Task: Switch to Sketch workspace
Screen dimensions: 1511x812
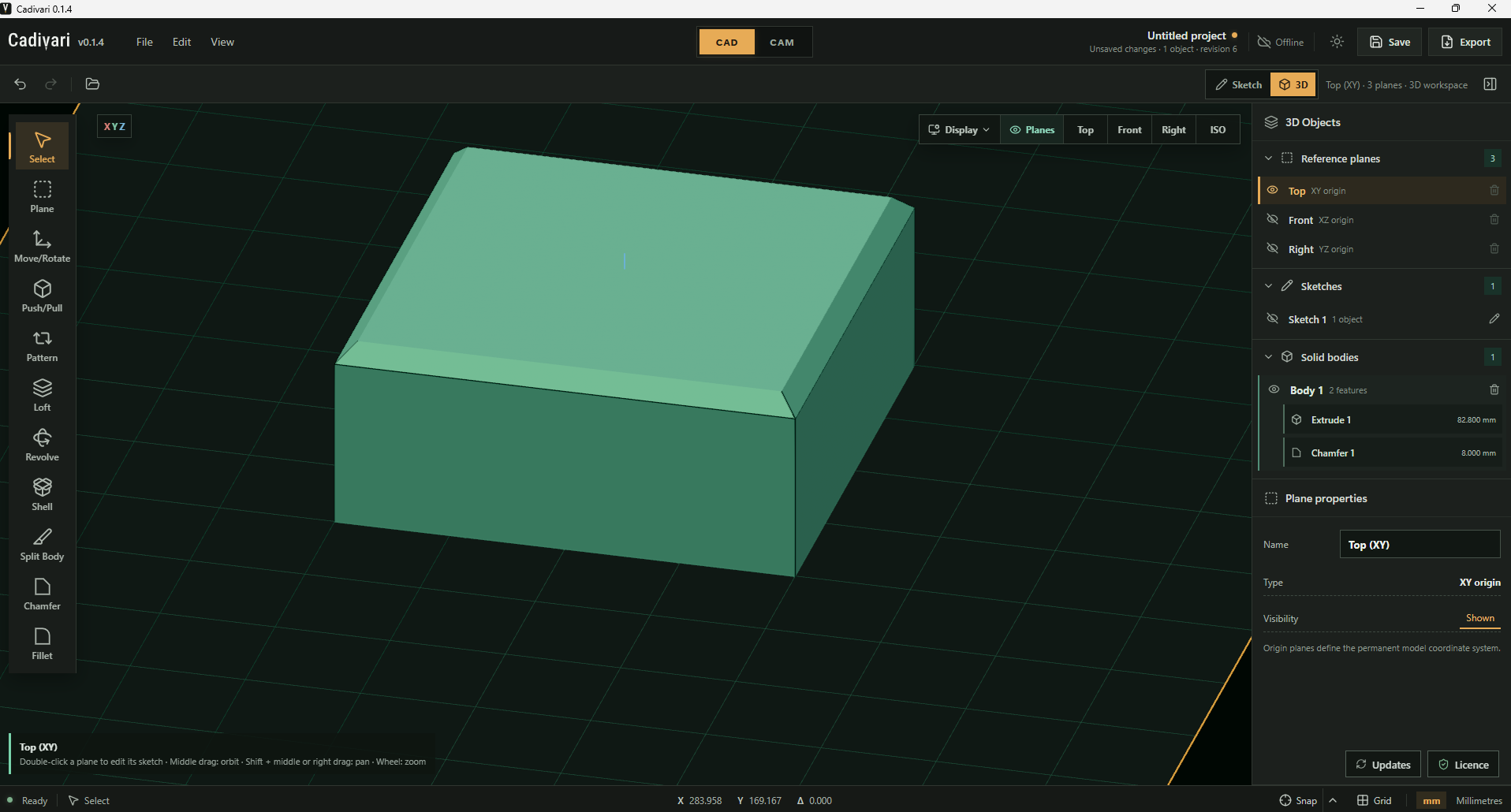Action: (x=1238, y=84)
